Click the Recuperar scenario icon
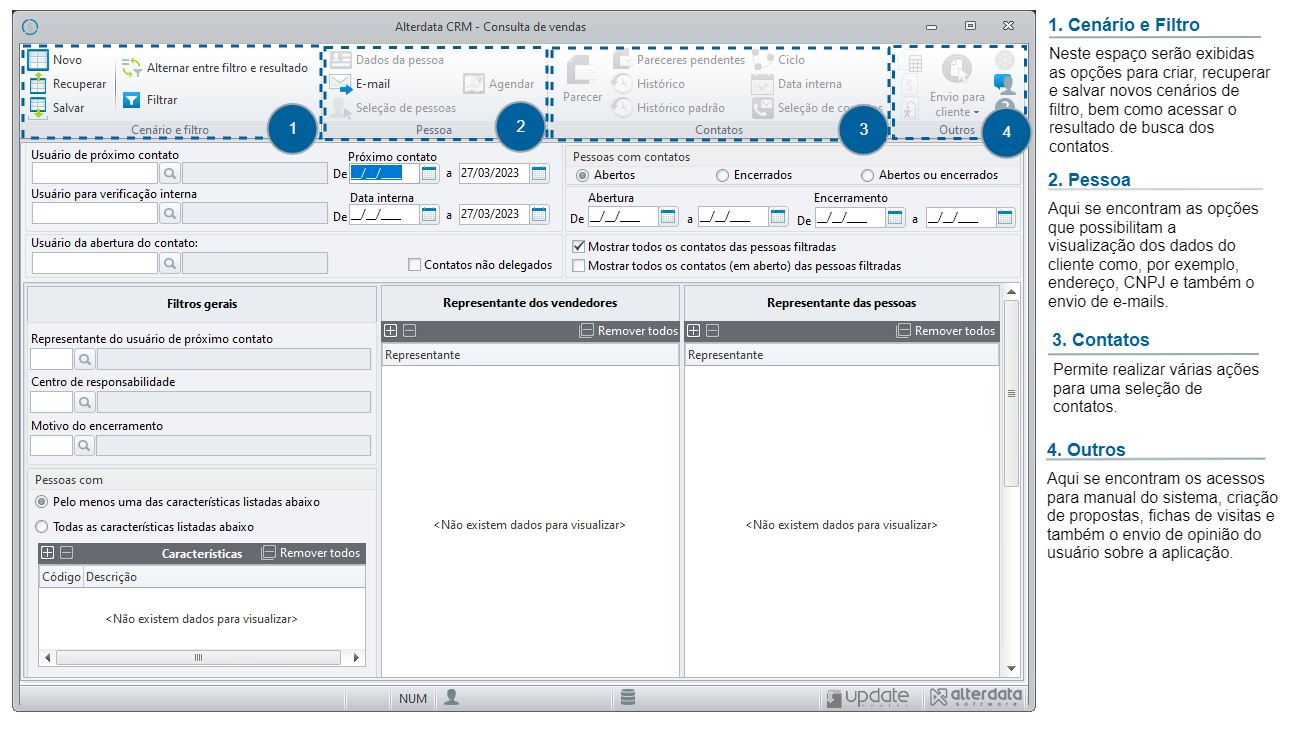Screen dimensions: 1307x732 (x=37, y=84)
